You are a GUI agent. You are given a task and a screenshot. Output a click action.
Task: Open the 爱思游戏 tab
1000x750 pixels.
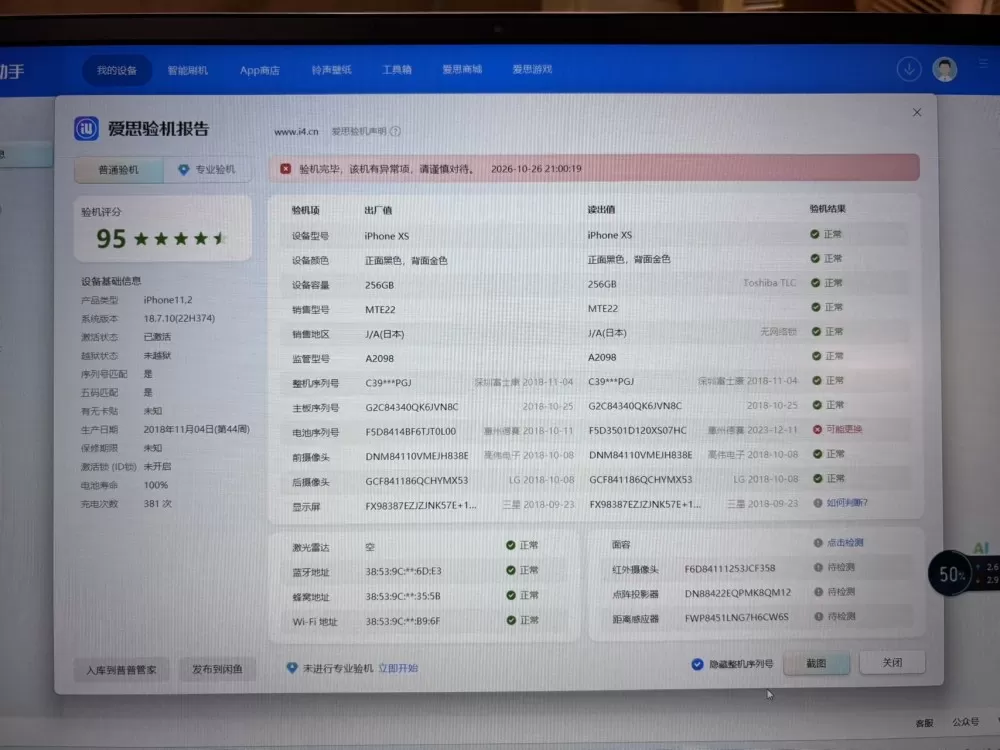(533, 69)
